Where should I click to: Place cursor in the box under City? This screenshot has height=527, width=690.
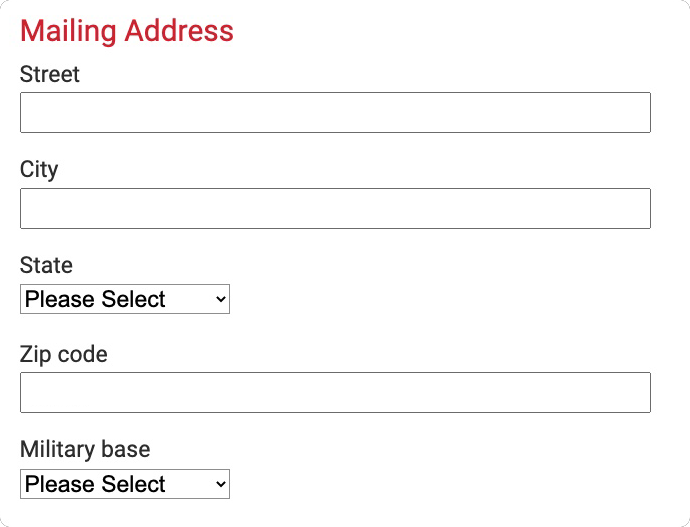pos(335,208)
